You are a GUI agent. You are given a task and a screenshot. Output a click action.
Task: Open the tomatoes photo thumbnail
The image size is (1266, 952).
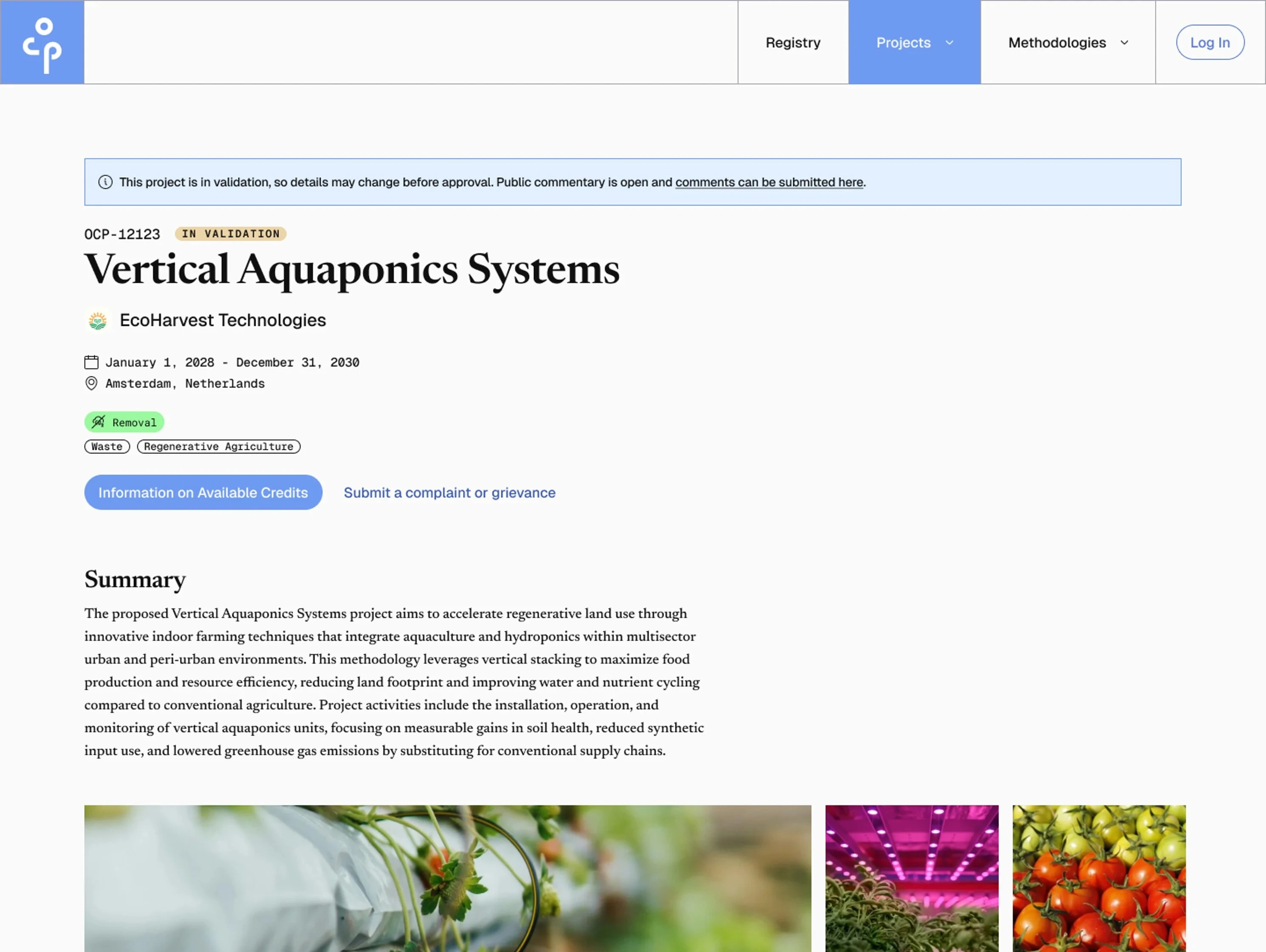pyautogui.click(x=1099, y=878)
